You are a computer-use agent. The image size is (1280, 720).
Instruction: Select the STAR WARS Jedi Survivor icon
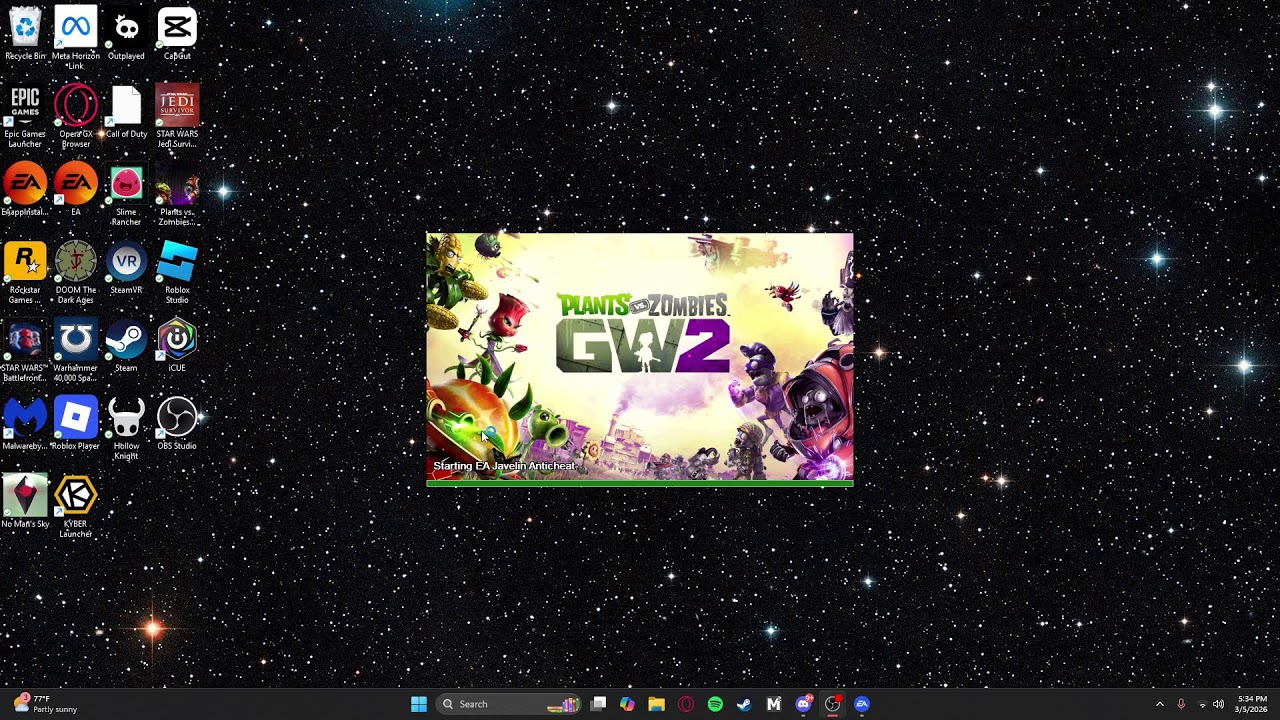pyautogui.click(x=177, y=117)
